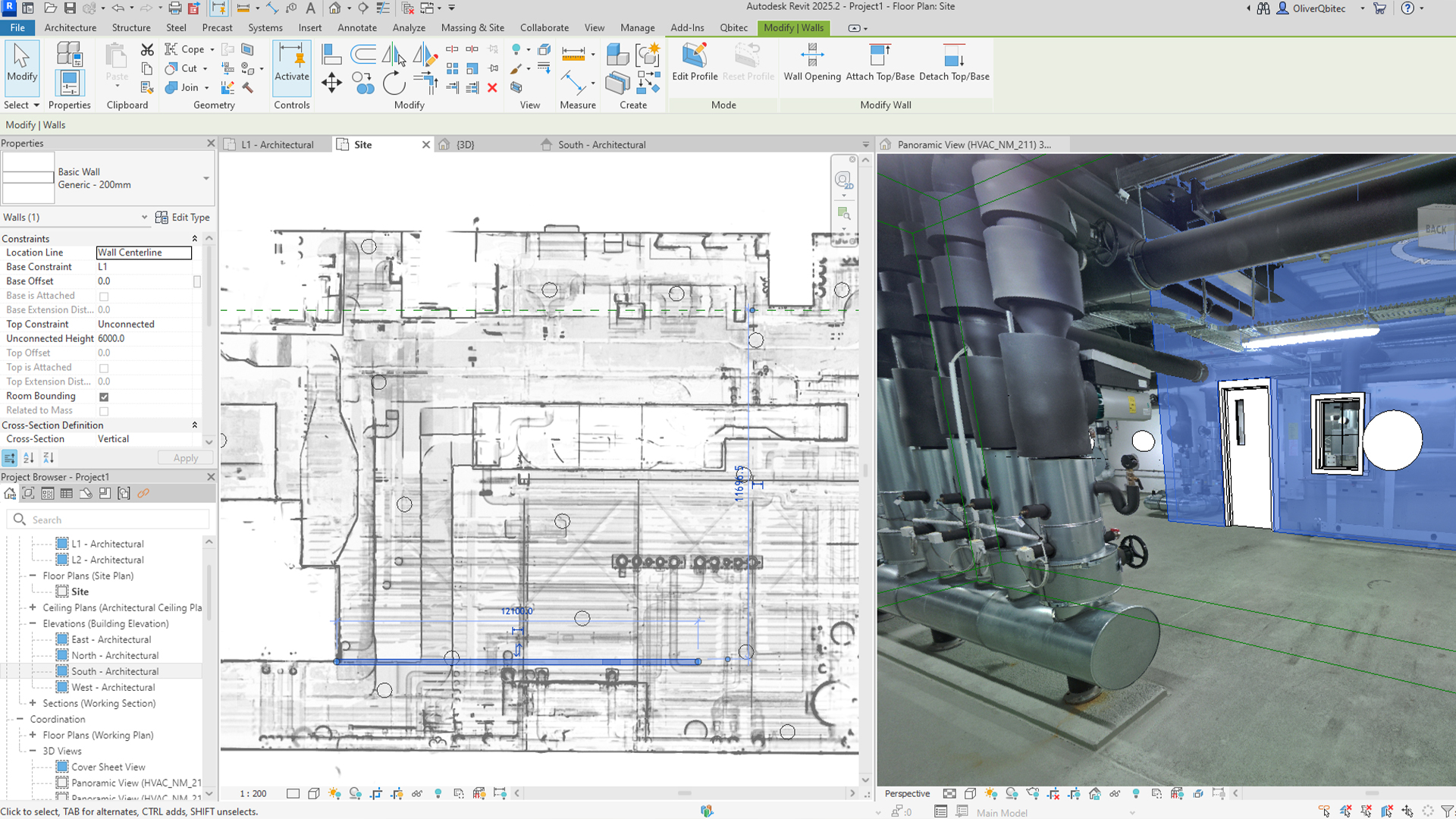This screenshot has height=819, width=1456.
Task: Uncheck the Room Bounding checkbox
Action: point(104,397)
